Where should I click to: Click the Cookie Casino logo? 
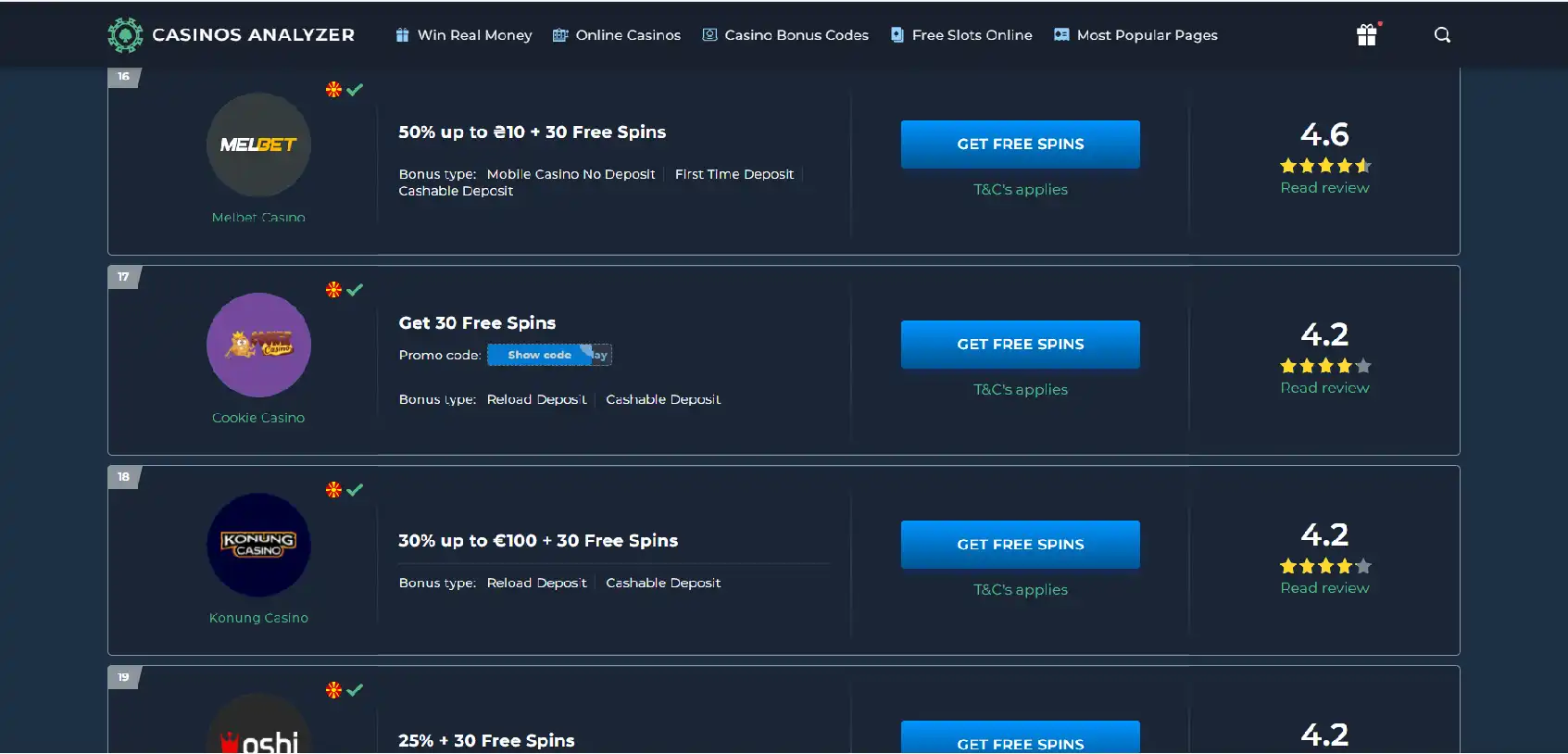point(258,345)
